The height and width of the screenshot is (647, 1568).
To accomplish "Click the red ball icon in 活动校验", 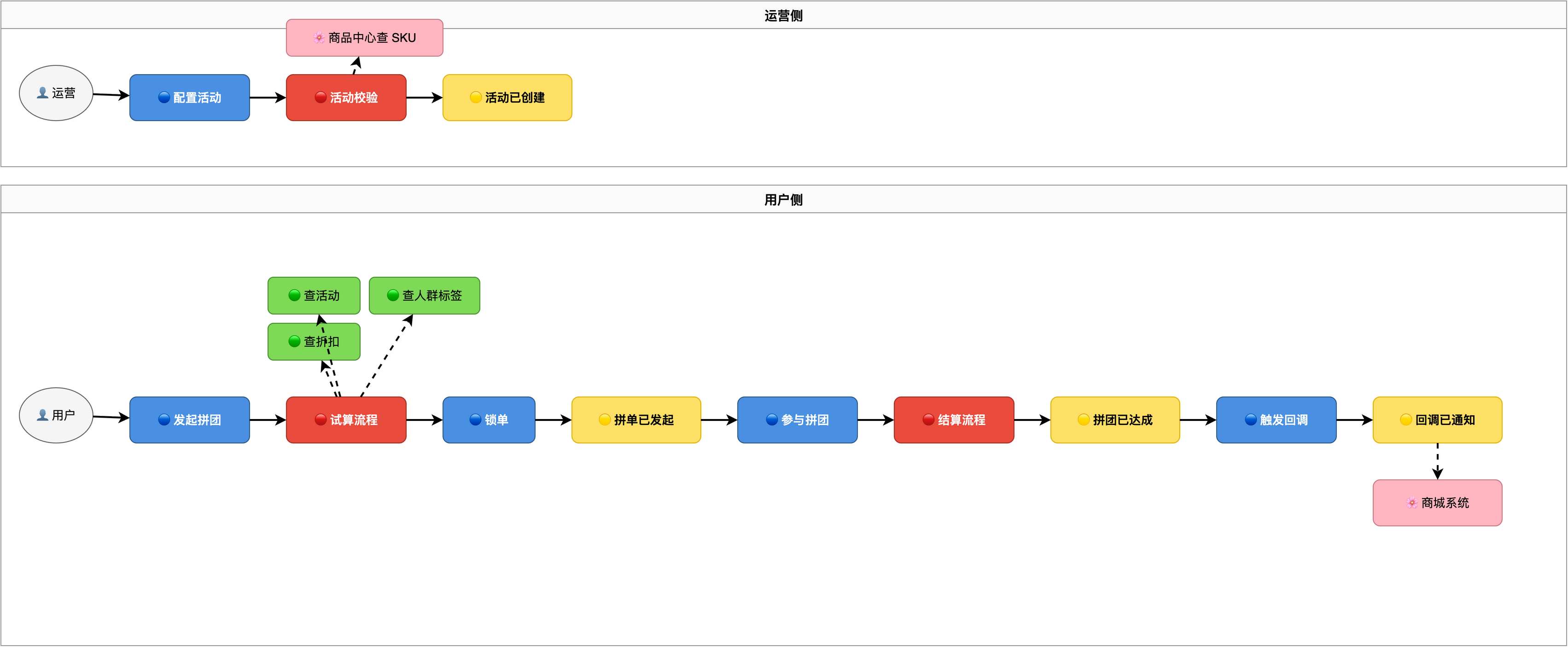I will click(x=320, y=97).
